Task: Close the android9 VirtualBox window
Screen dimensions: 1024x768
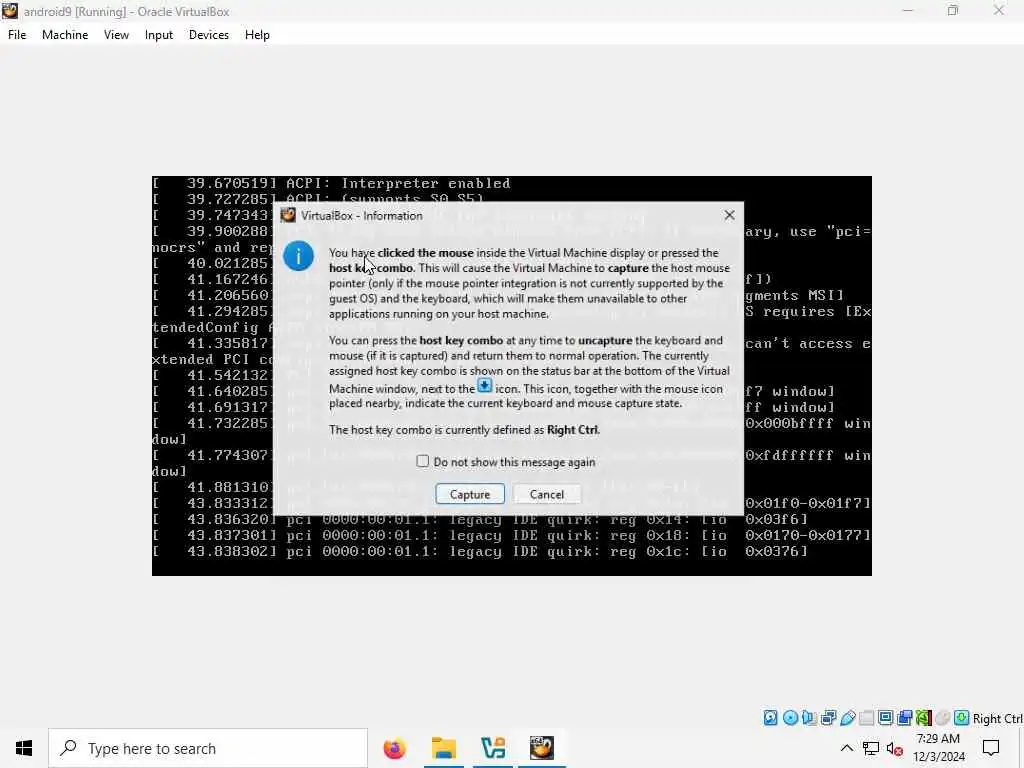Action: click(x=999, y=11)
